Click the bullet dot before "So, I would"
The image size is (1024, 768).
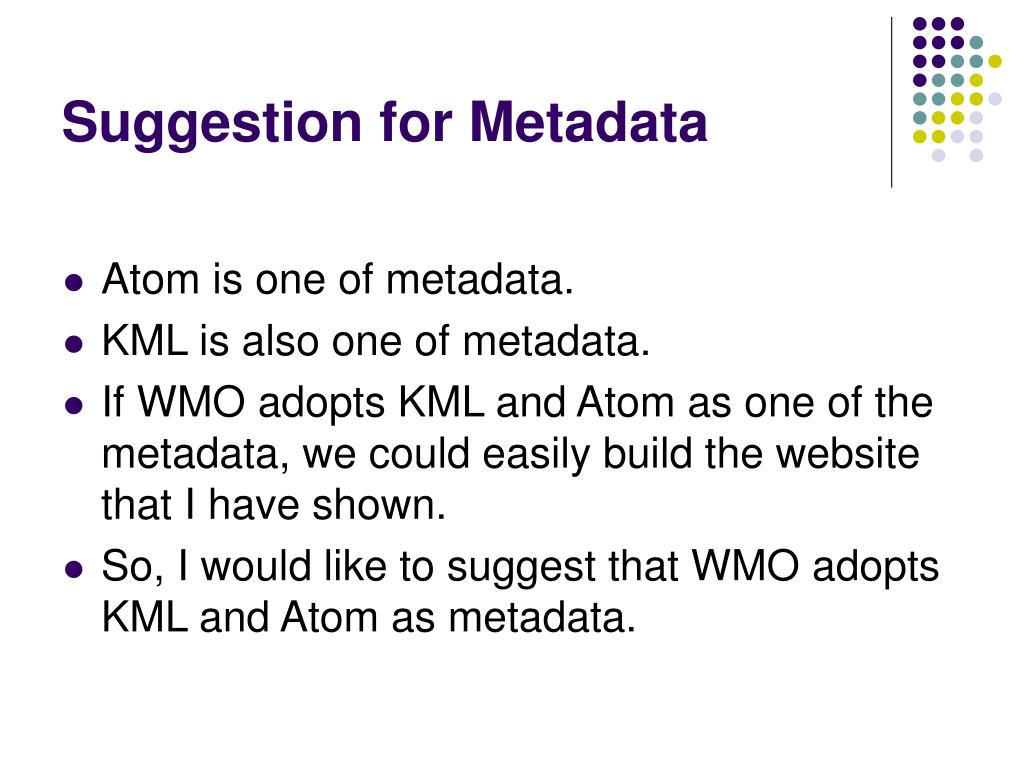74,569
